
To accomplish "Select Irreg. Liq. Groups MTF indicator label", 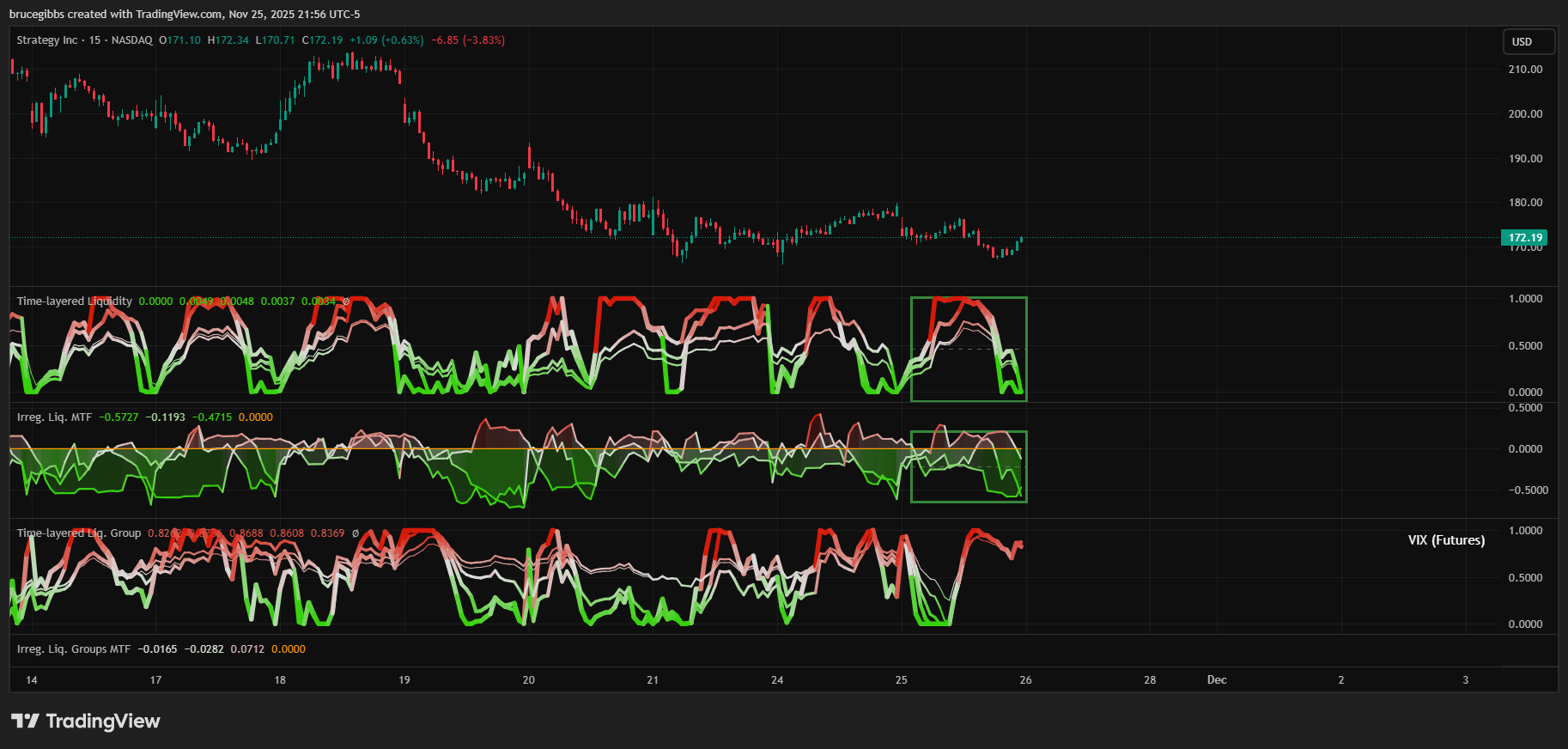I will coord(74,649).
